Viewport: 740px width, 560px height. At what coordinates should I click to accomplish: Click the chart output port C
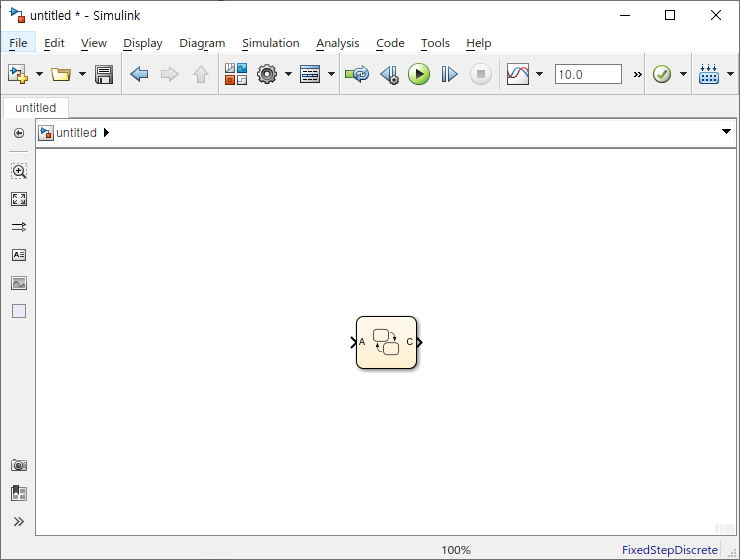pos(420,343)
